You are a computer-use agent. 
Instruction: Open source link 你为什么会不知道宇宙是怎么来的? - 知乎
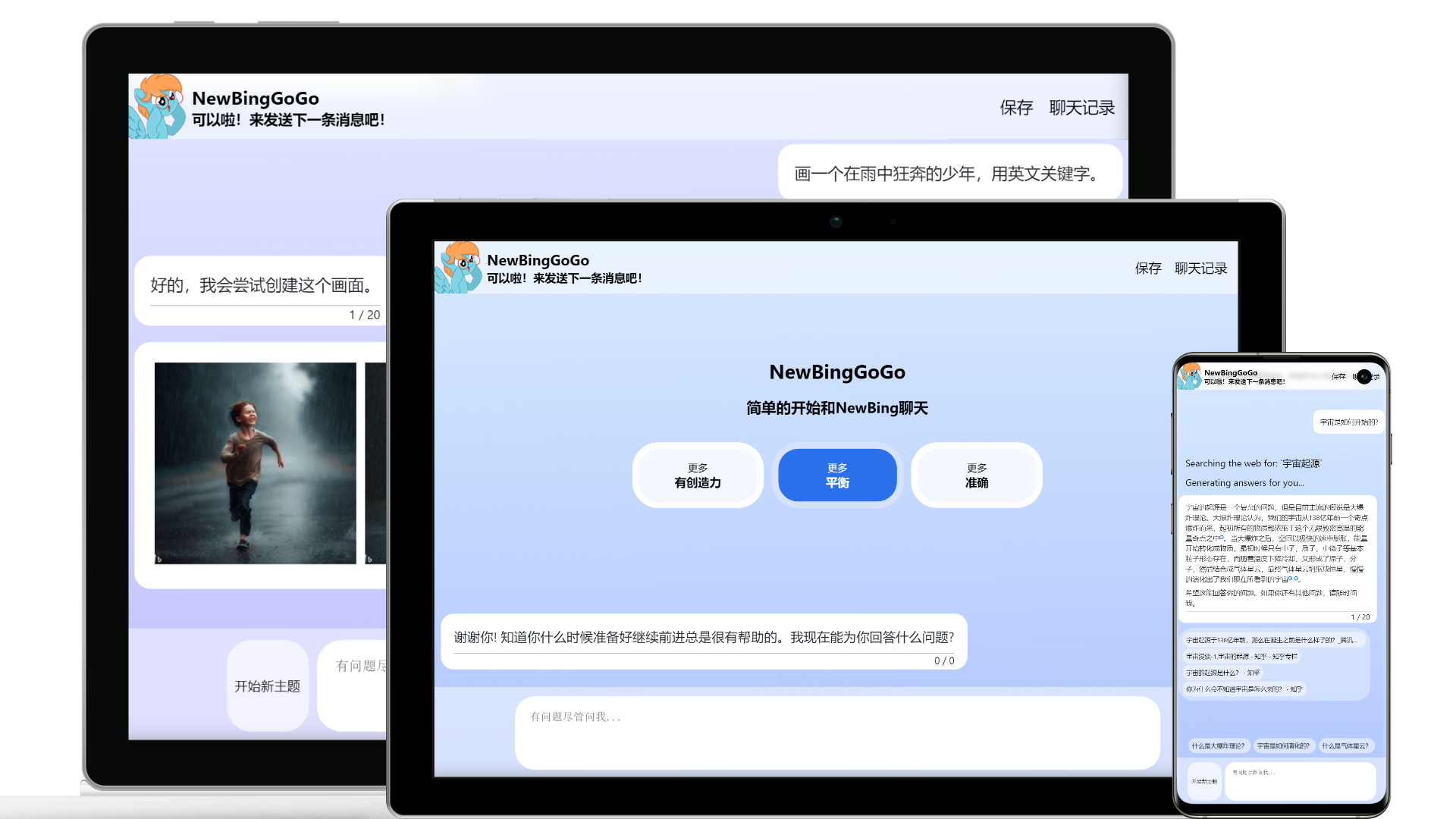tap(1244, 689)
